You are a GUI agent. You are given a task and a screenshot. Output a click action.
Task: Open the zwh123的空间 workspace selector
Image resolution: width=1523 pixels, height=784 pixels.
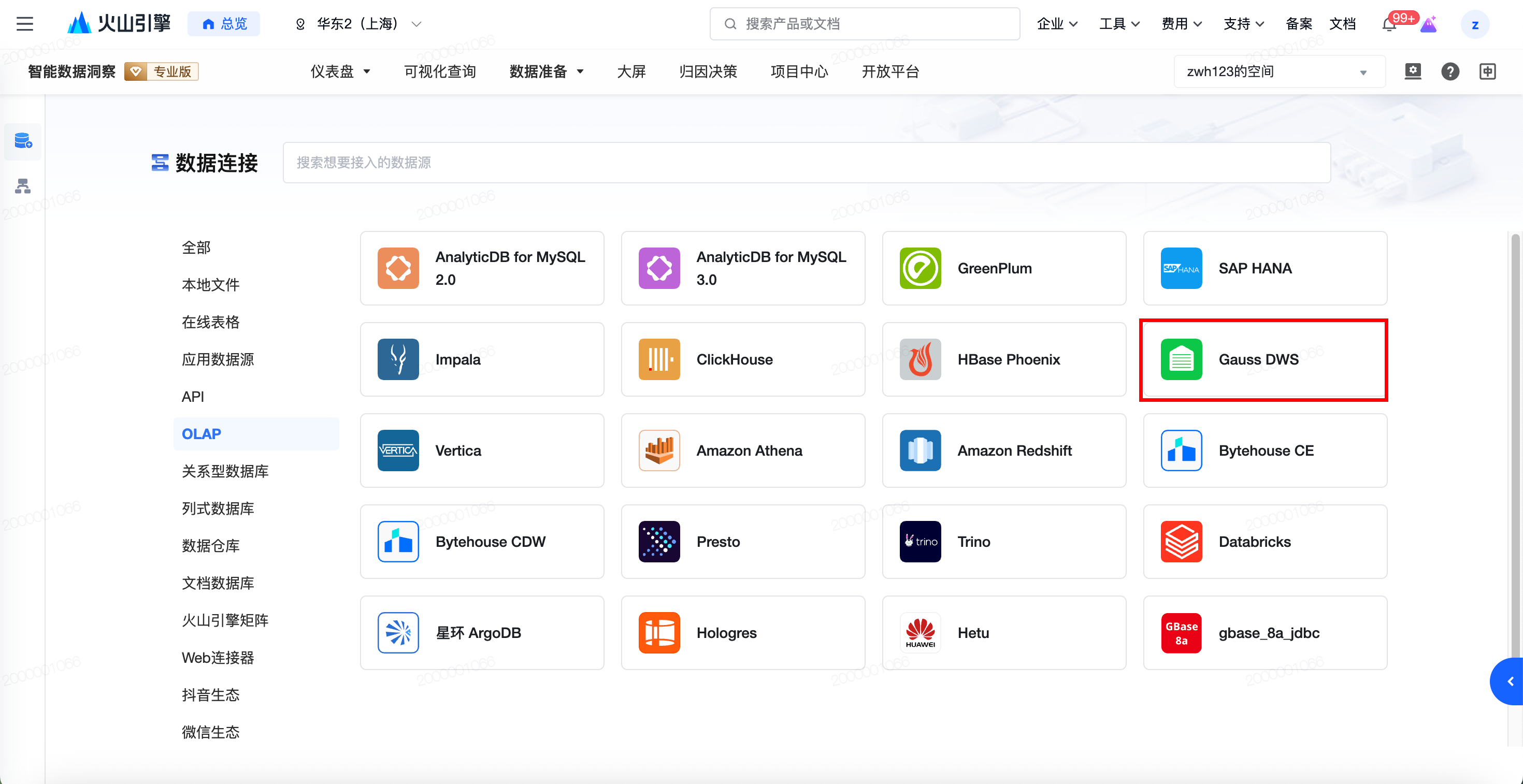pos(1279,71)
